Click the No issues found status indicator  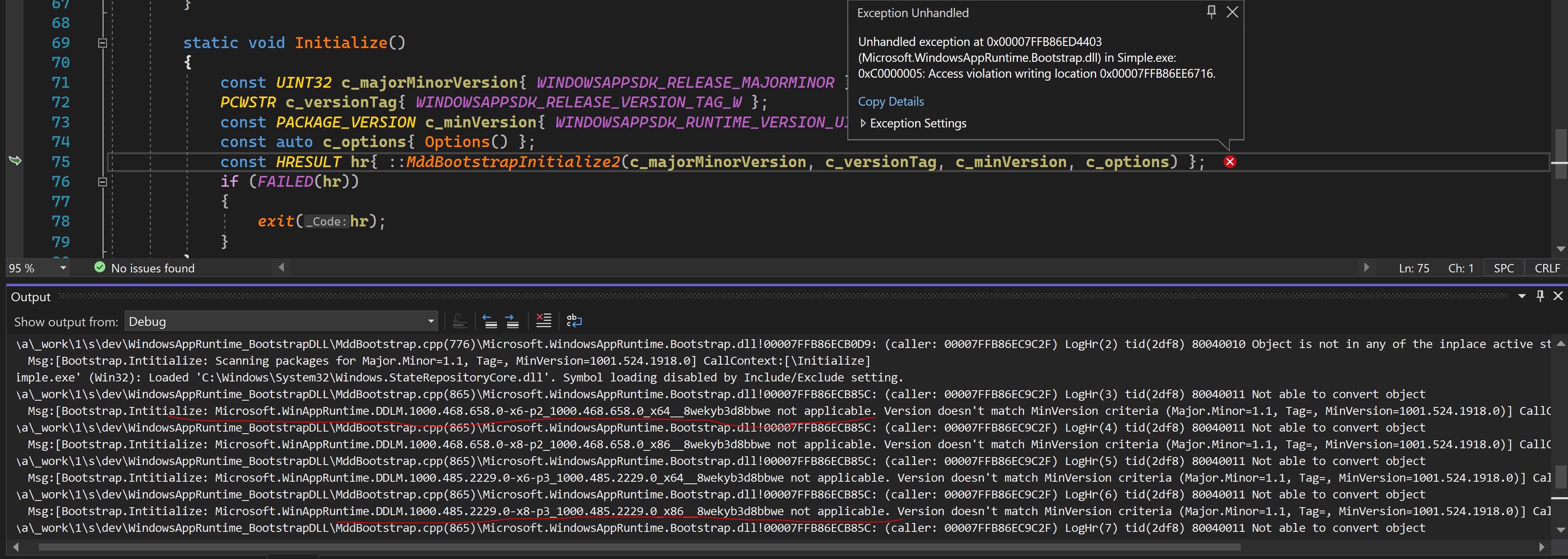145,268
